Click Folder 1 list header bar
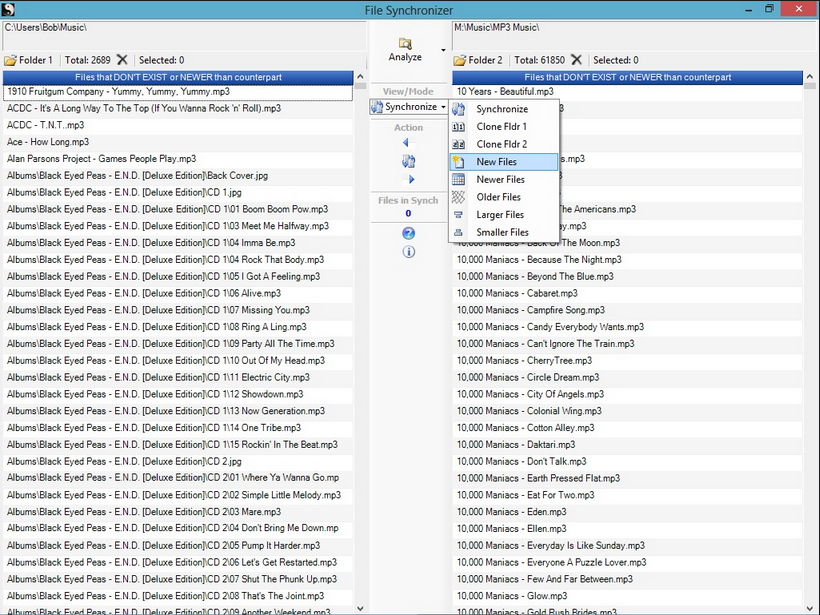 tap(178, 77)
